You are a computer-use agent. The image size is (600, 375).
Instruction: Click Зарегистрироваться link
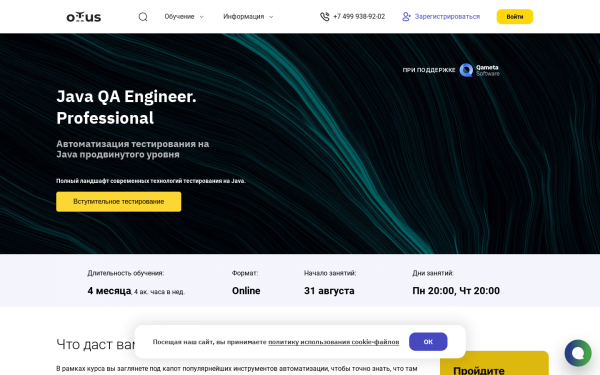pyautogui.click(x=447, y=17)
